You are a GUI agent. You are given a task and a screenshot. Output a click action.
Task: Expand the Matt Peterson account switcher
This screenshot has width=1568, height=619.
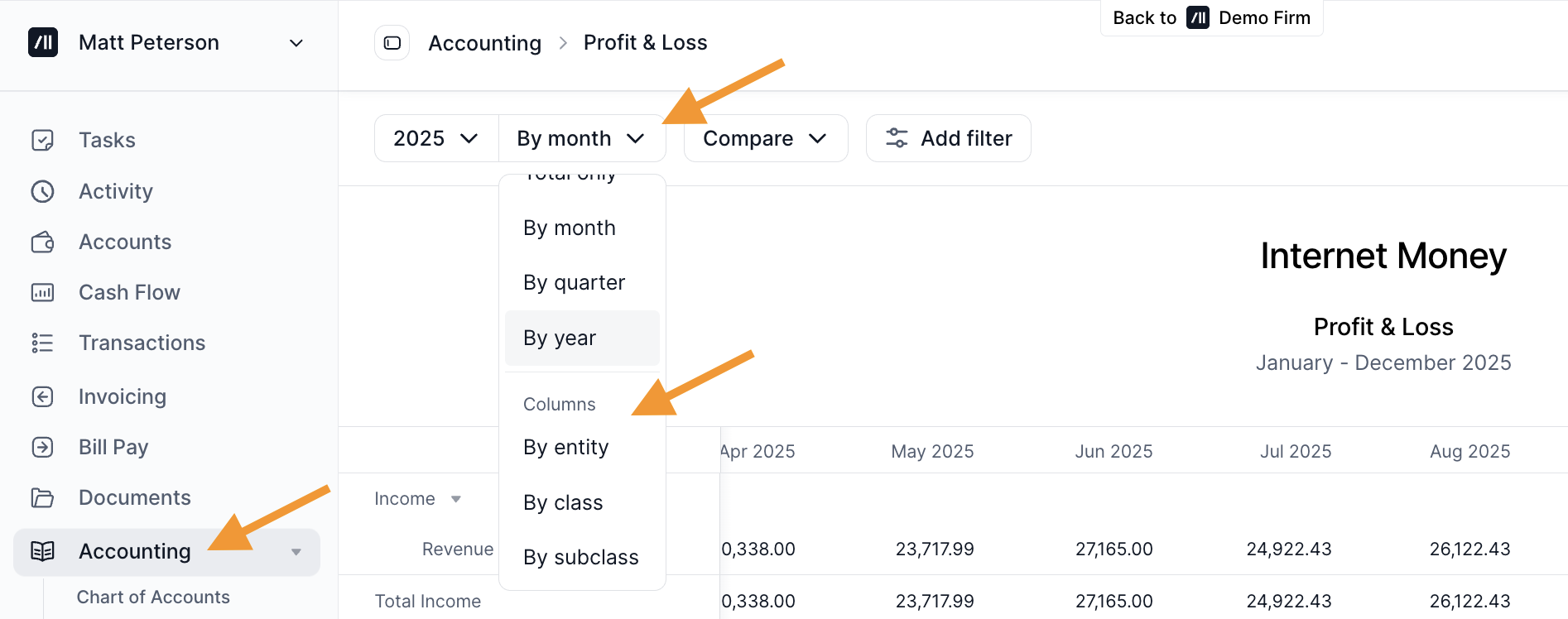(x=296, y=43)
